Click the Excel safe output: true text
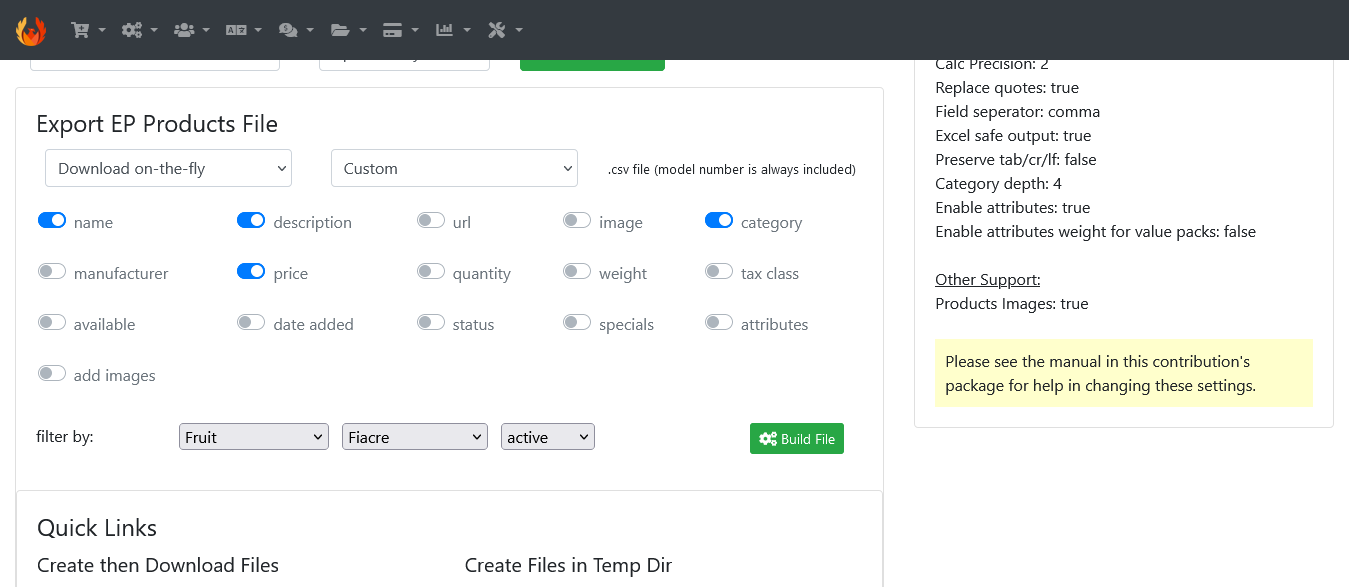 click(1013, 135)
